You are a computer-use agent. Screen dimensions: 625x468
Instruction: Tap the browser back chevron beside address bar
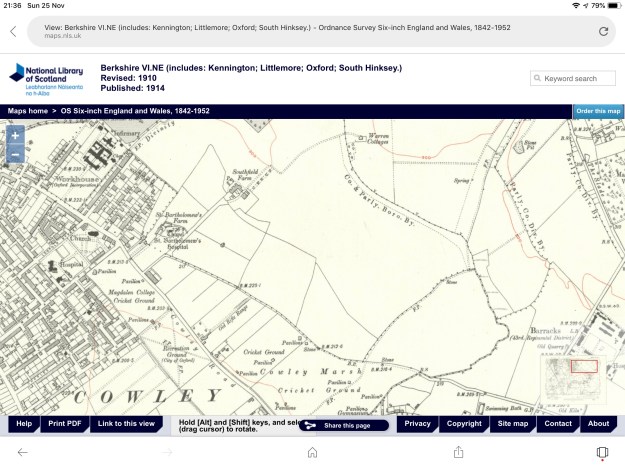pos(13,31)
